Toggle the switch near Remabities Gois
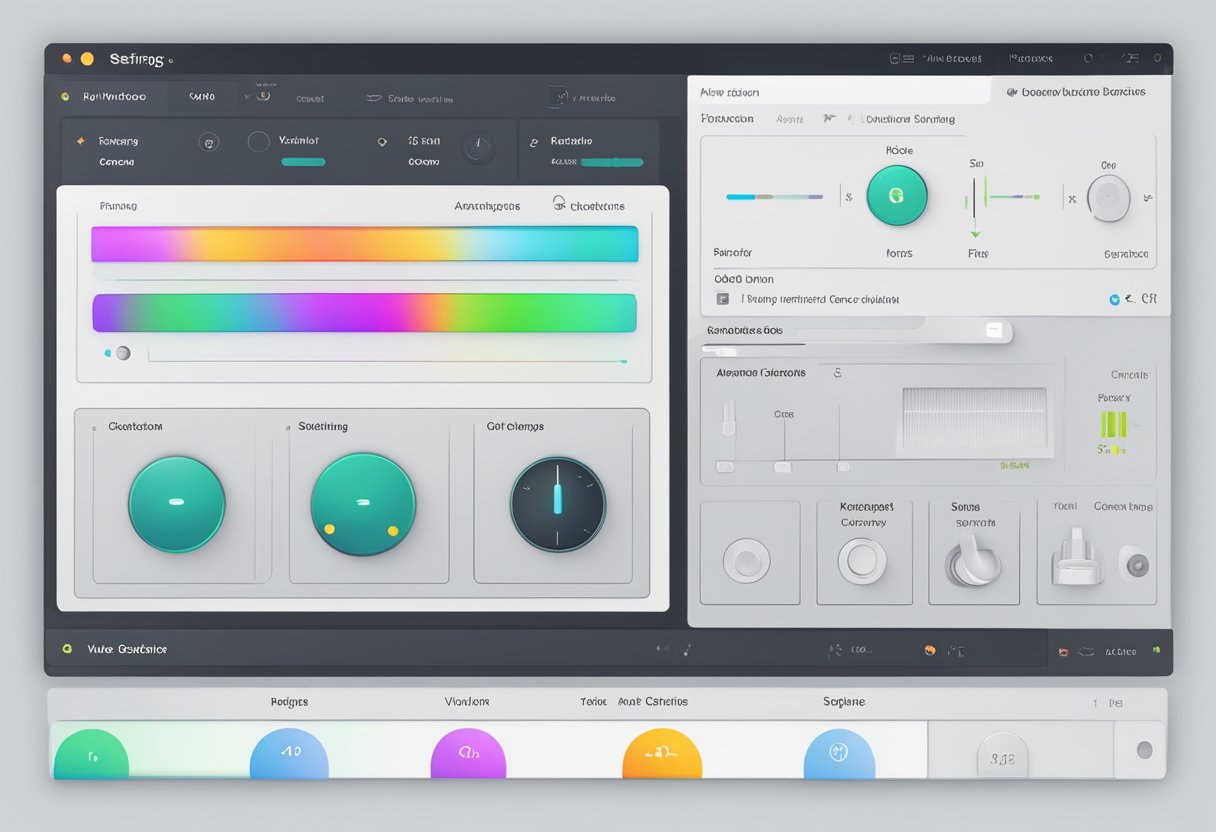 pyautogui.click(x=994, y=330)
